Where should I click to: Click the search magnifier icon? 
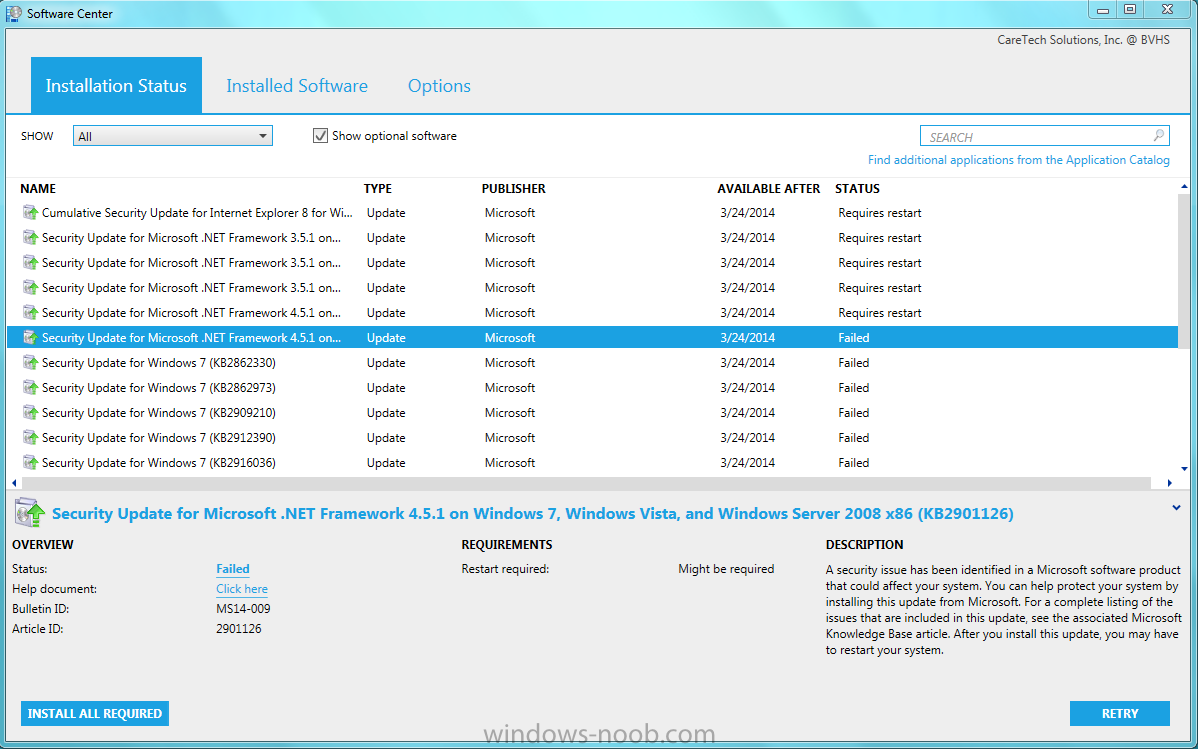pyautogui.click(x=1158, y=135)
